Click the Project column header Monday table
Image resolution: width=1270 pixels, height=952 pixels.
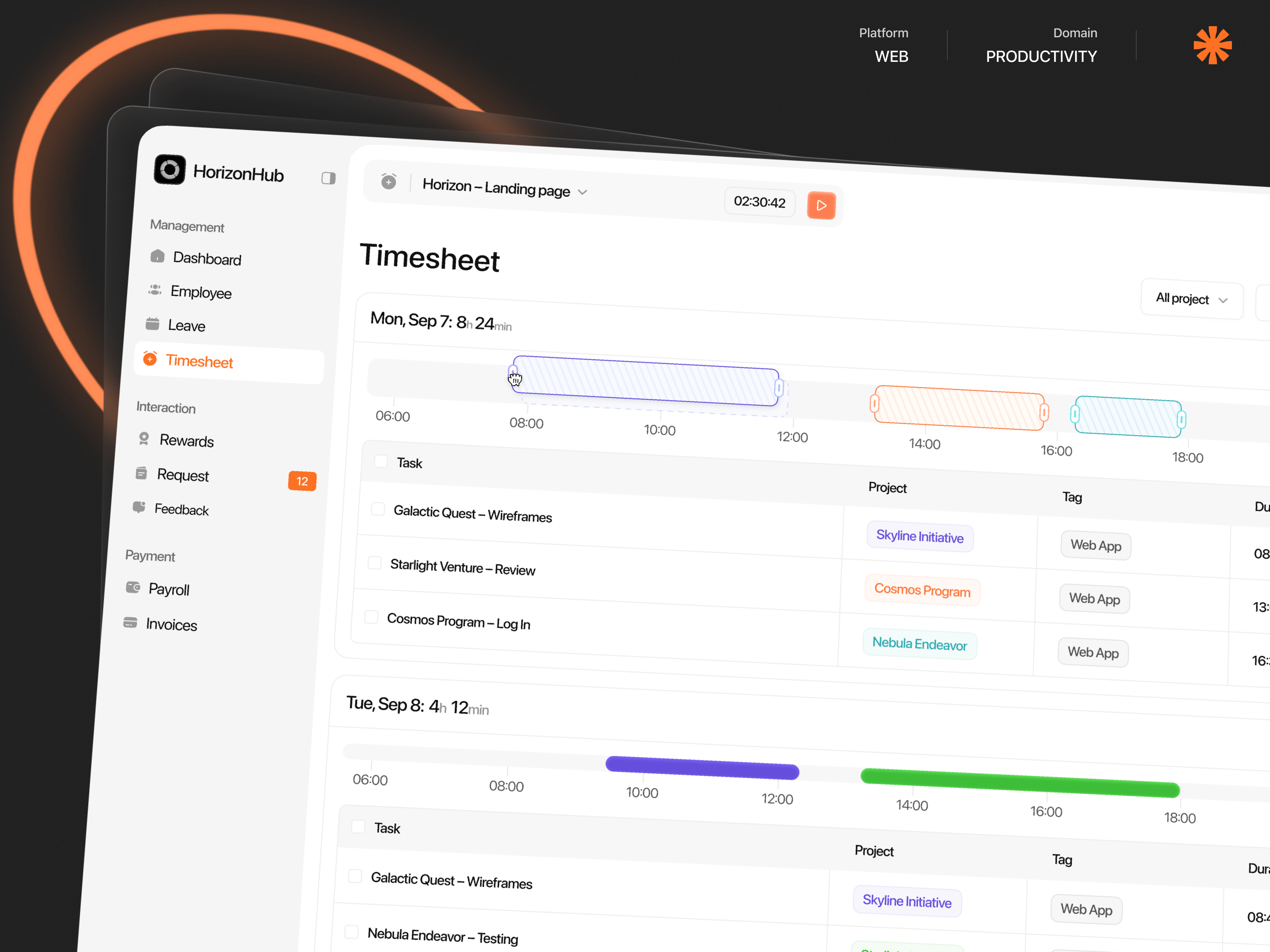tap(888, 488)
